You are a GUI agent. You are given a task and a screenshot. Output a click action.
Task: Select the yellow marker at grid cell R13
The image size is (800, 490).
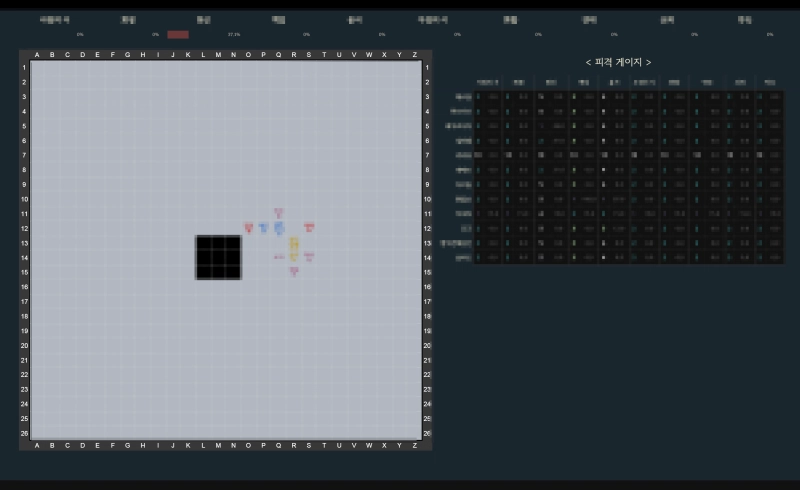pyautogui.click(x=294, y=243)
